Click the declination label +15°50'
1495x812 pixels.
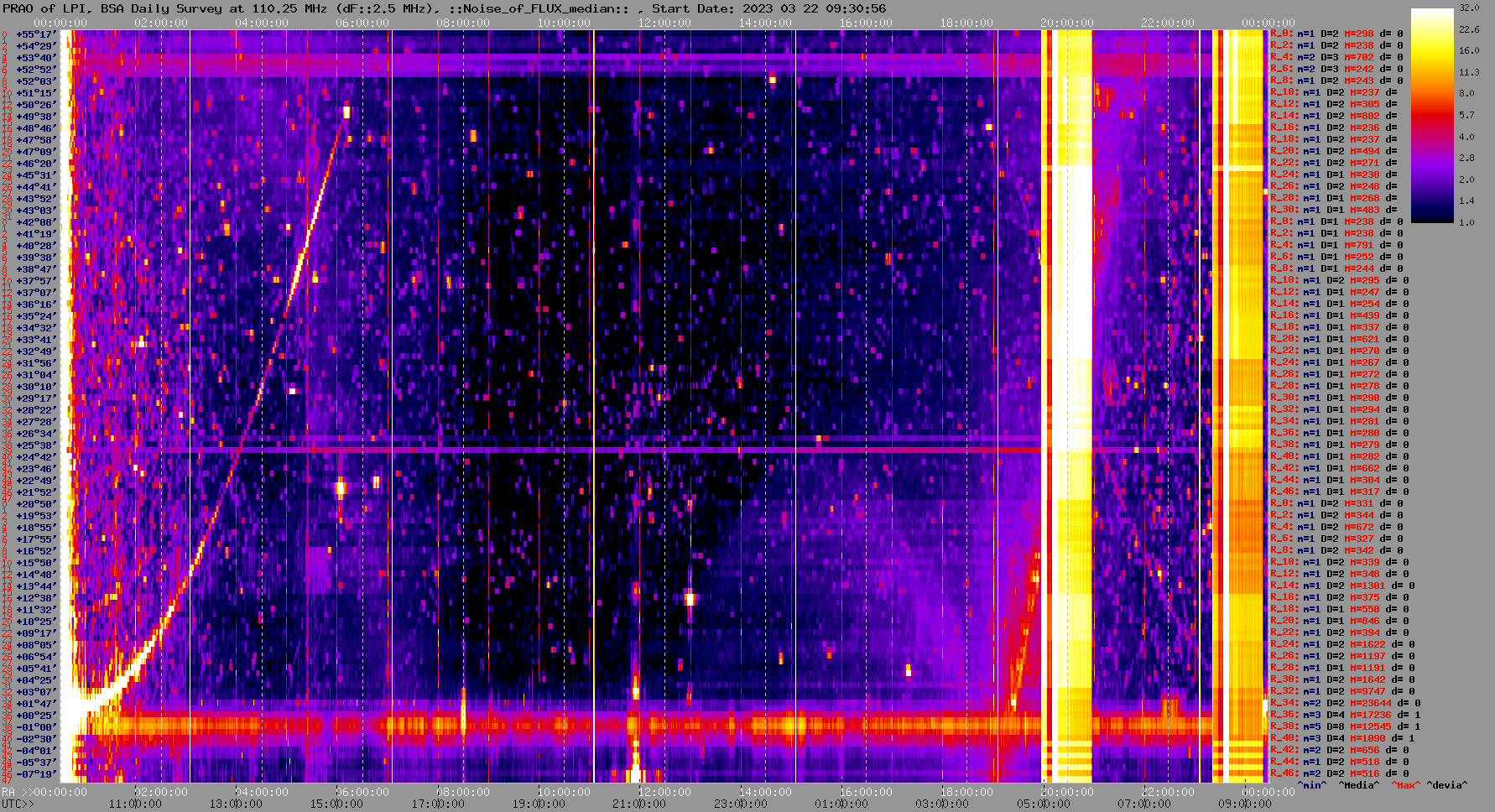[36, 563]
